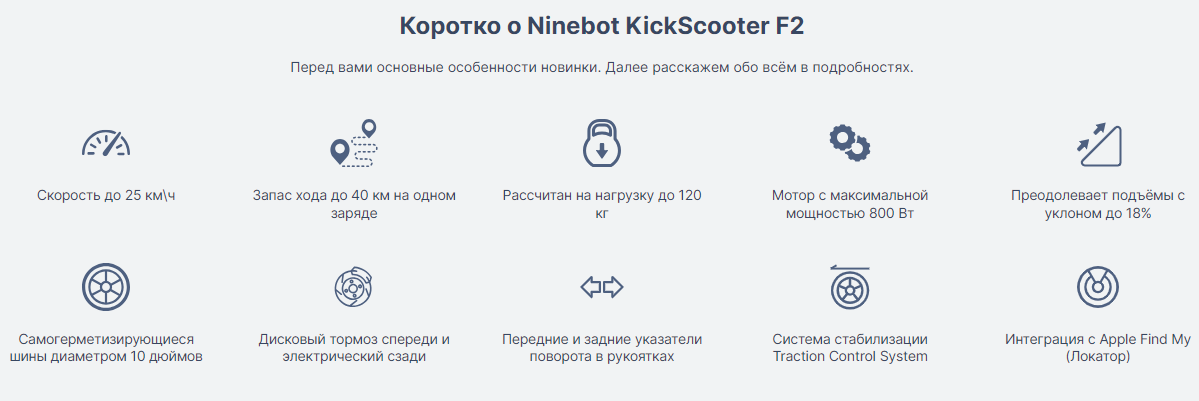Select the slope incline arrows icon
This screenshot has width=1199, height=401.
(x=1099, y=143)
